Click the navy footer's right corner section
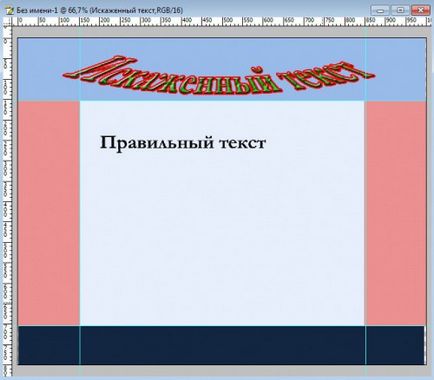The width and height of the screenshot is (434, 380). [396, 345]
